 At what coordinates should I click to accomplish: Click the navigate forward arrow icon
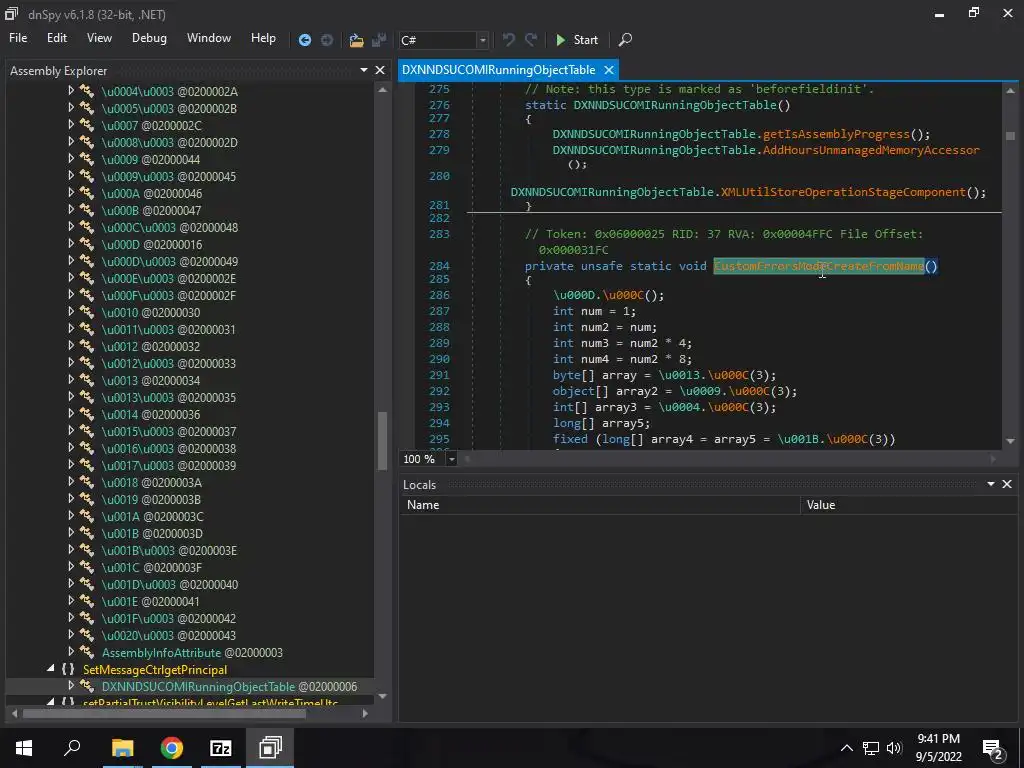tap(327, 40)
